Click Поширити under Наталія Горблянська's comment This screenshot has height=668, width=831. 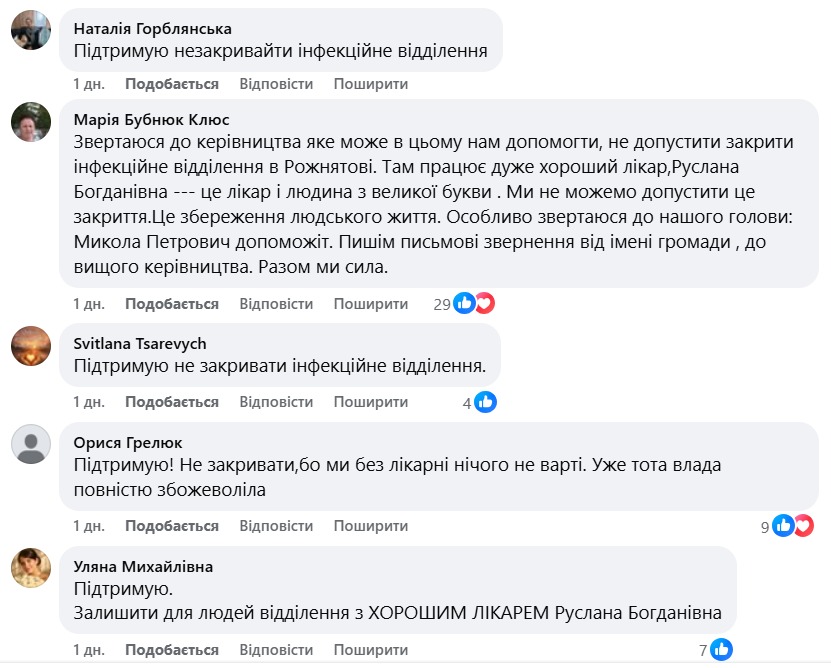370,84
